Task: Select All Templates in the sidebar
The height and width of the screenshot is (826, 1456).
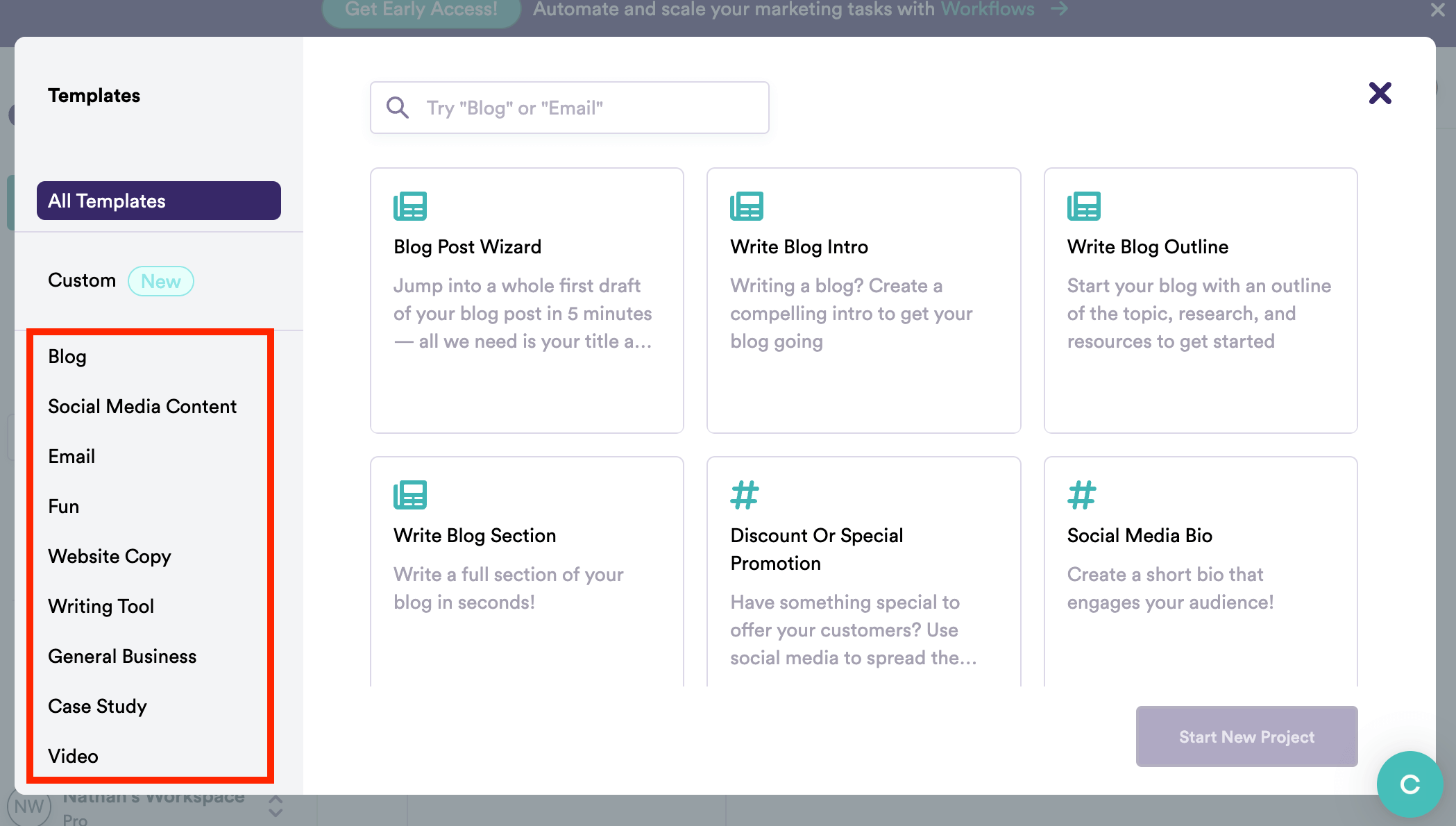Action: click(x=158, y=201)
